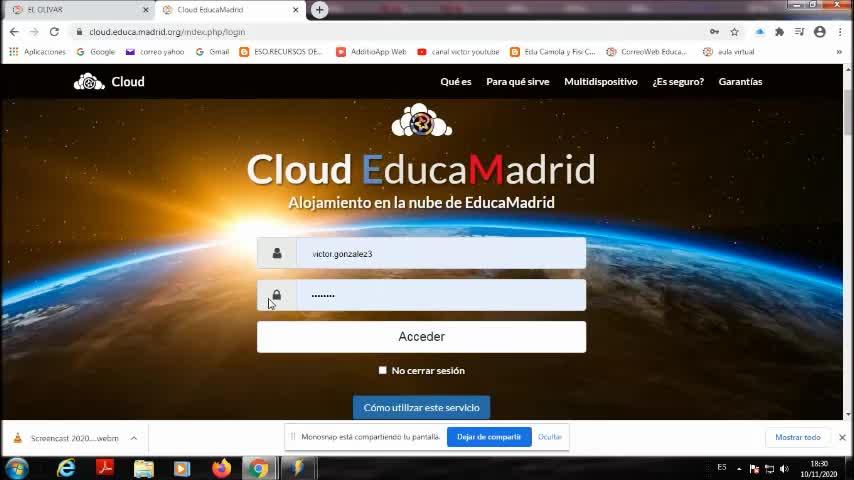Click the saved password key icon

pyautogui.click(x=714, y=32)
